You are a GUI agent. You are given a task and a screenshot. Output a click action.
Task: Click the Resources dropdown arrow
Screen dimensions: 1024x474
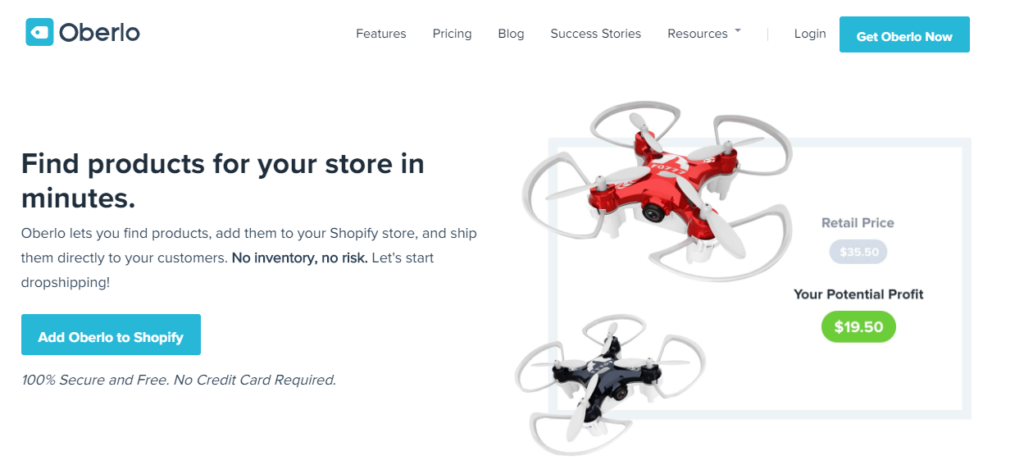pos(737,31)
